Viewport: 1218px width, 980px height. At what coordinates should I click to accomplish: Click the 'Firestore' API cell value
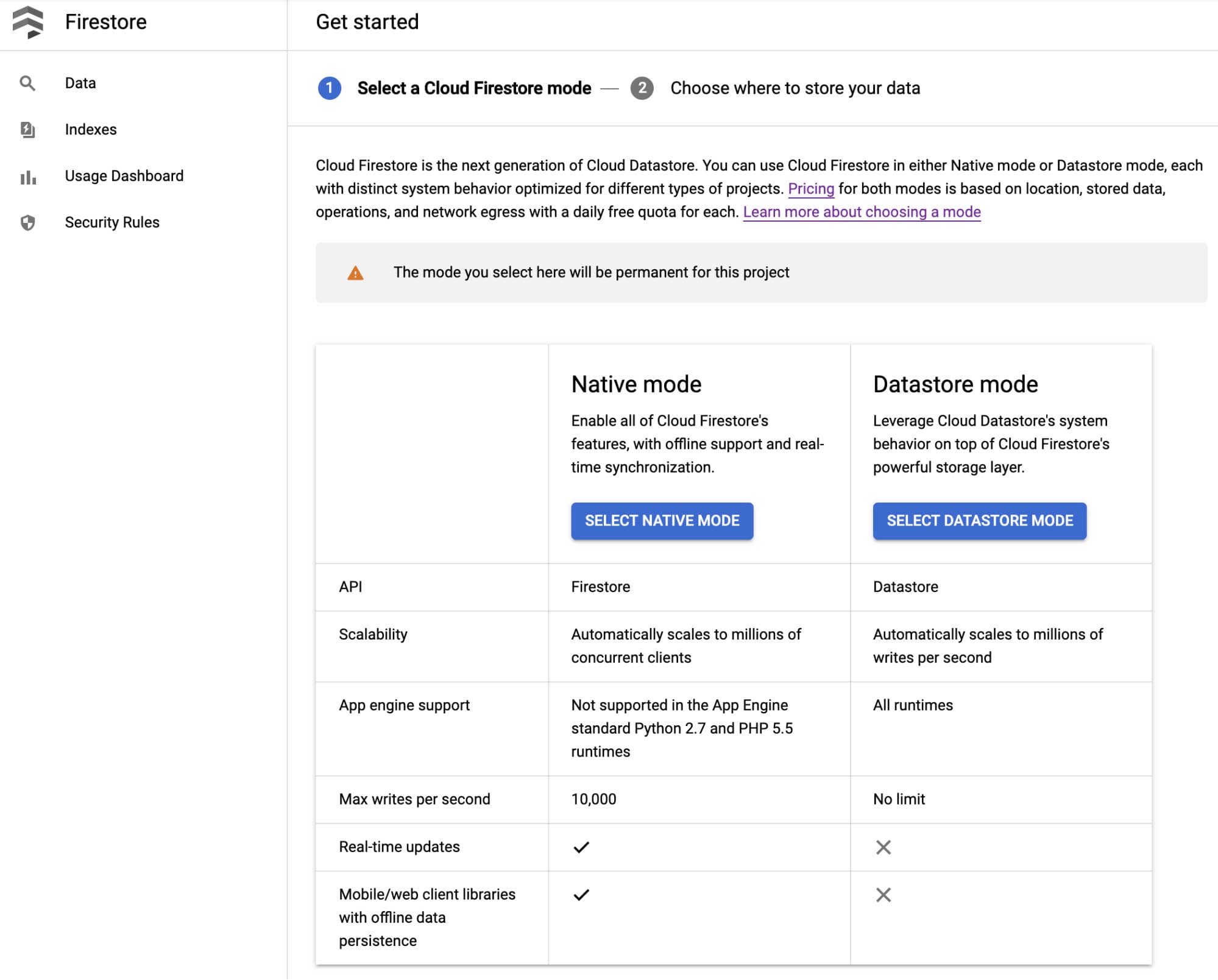click(600, 587)
